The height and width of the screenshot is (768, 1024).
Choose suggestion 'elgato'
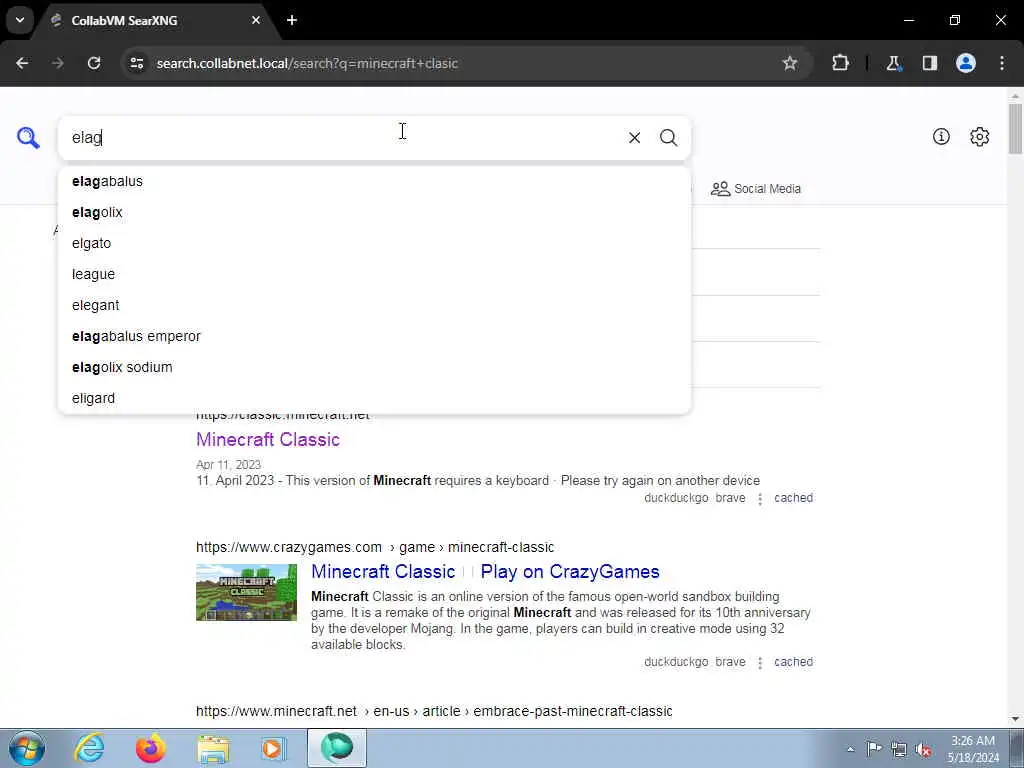tap(374, 243)
